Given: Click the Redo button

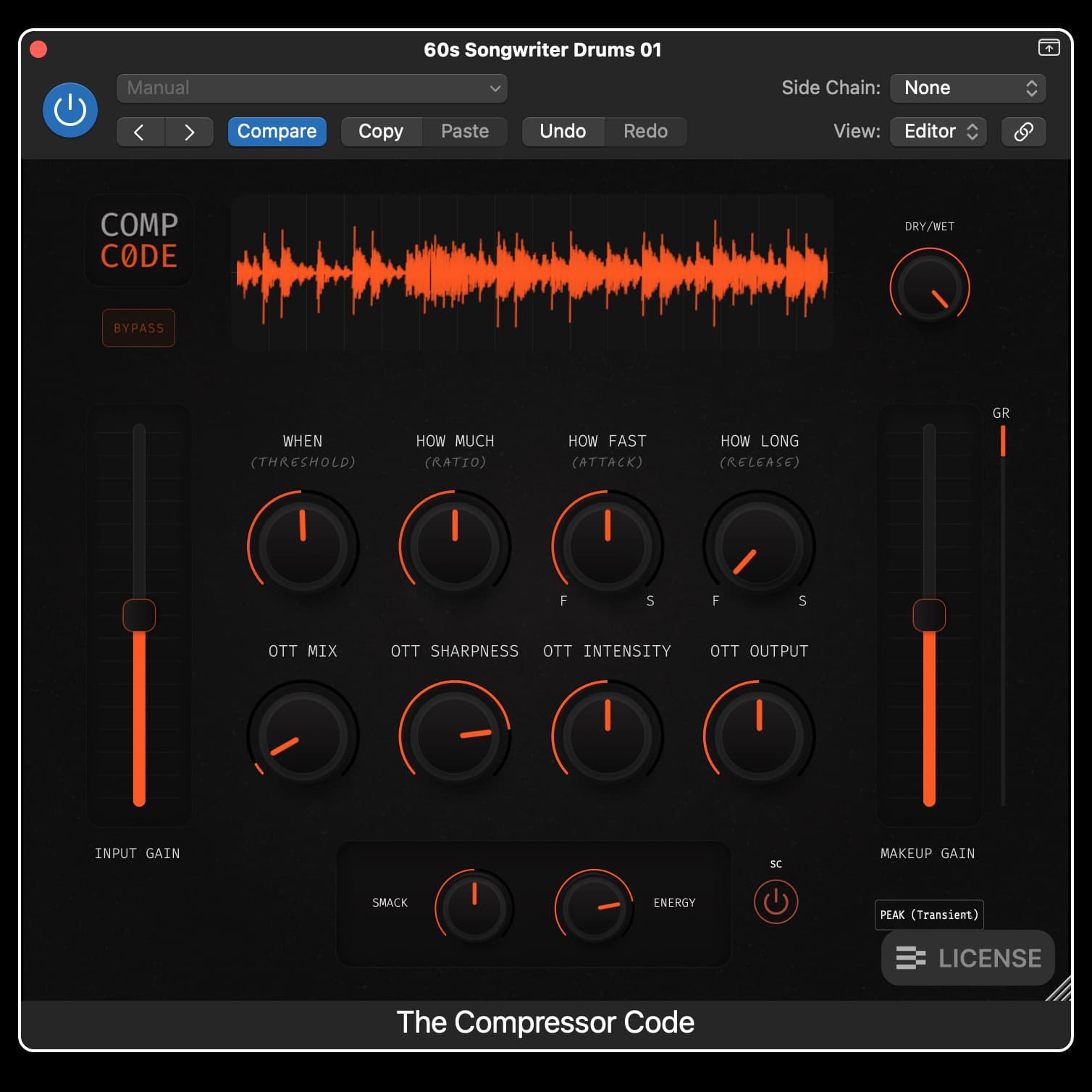Looking at the screenshot, I should 645,131.
